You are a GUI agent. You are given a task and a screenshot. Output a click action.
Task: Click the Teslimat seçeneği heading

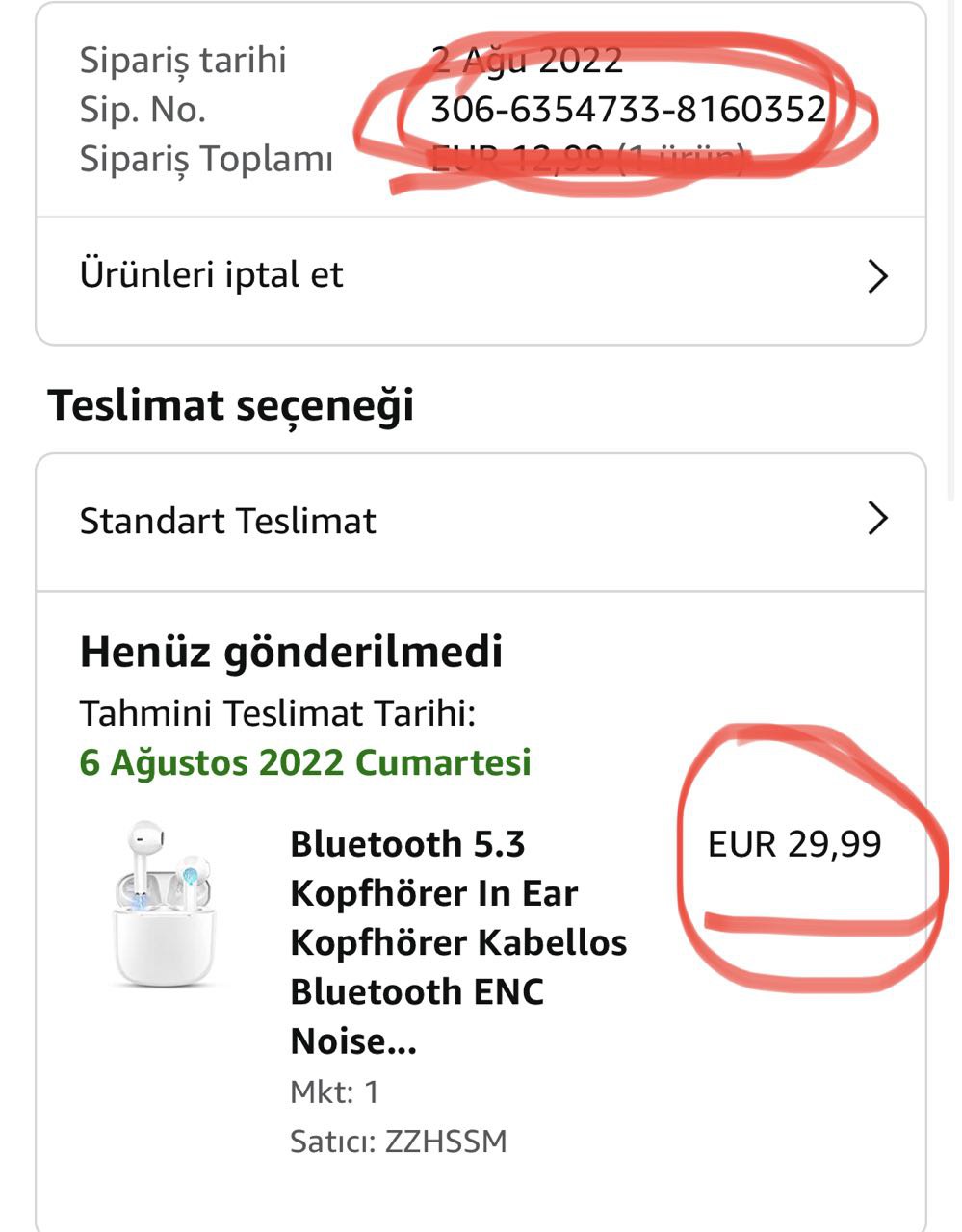tap(231, 404)
